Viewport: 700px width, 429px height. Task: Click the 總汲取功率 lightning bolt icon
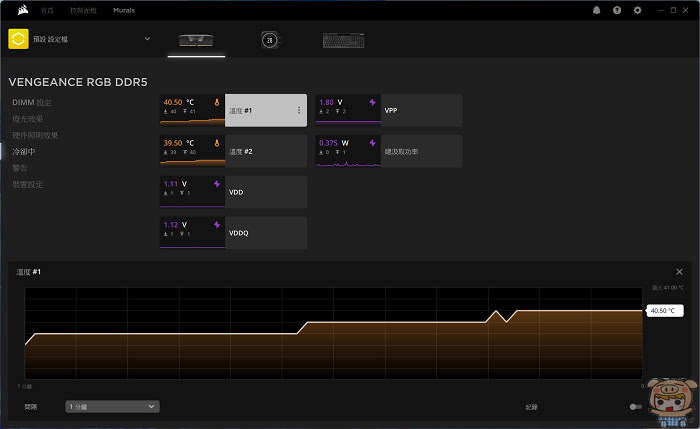coord(372,143)
